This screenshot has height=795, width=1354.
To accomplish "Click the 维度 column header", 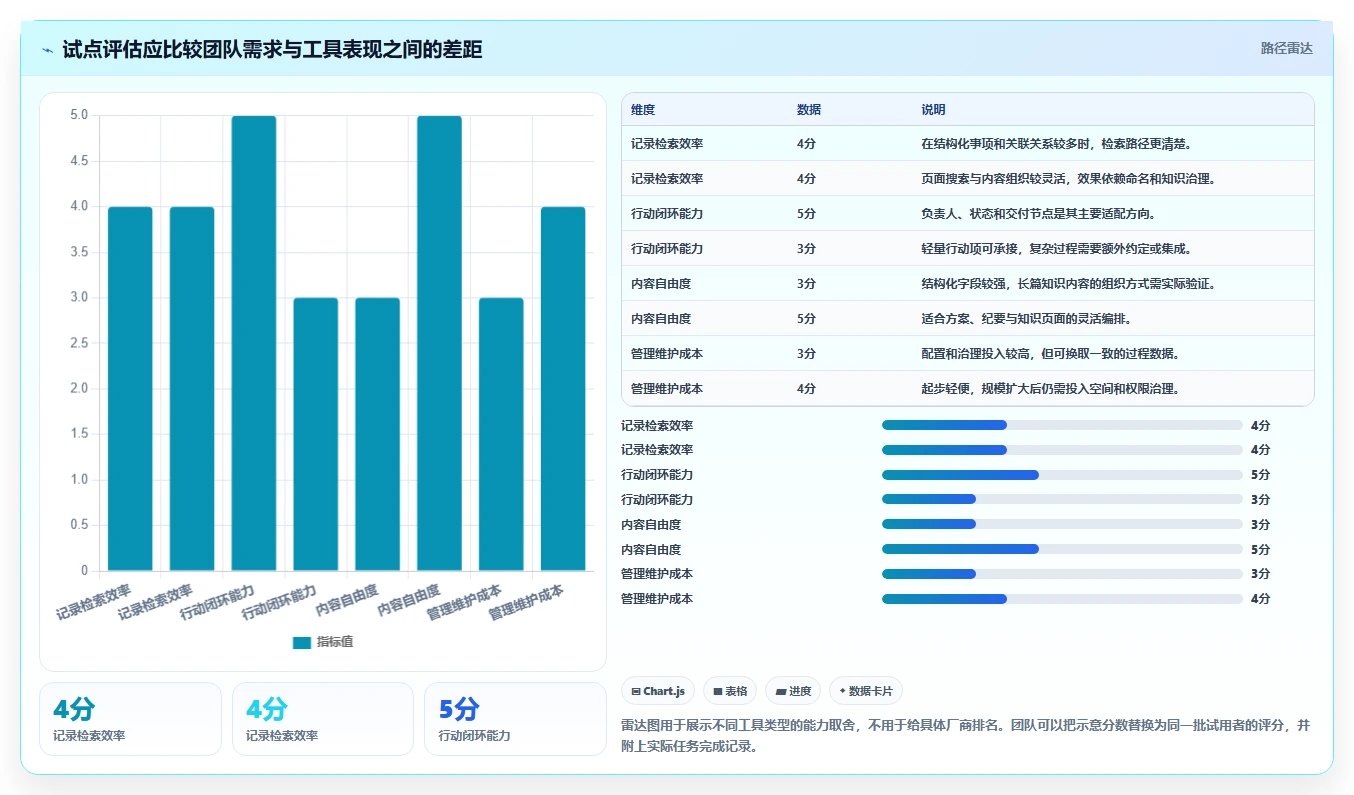I will coord(643,110).
